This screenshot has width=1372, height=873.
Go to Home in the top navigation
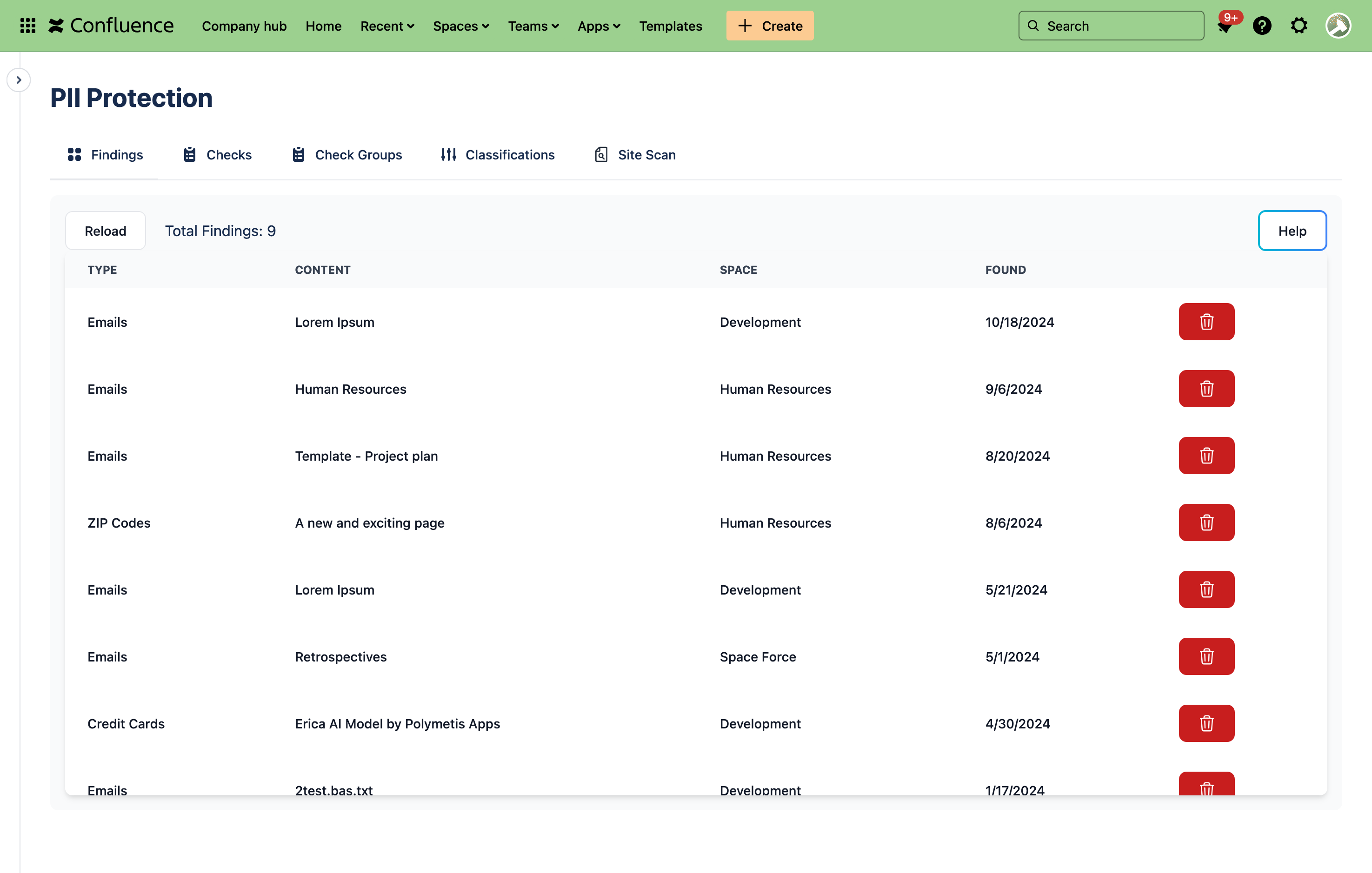coord(323,26)
